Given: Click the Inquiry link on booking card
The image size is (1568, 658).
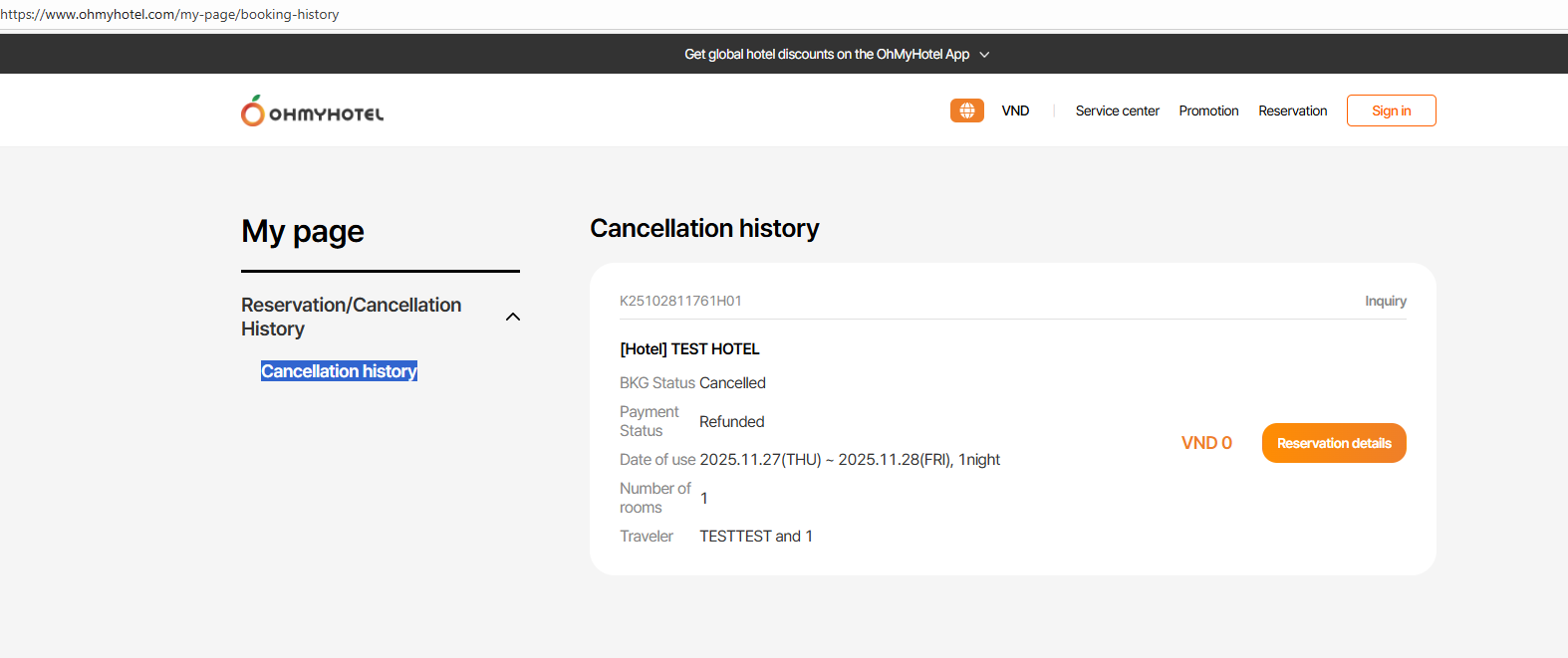Looking at the screenshot, I should 1385,301.
